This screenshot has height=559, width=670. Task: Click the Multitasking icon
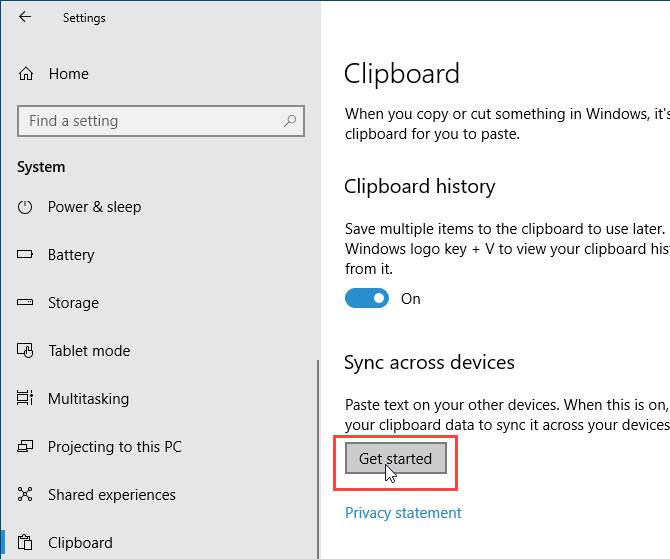coord(26,399)
